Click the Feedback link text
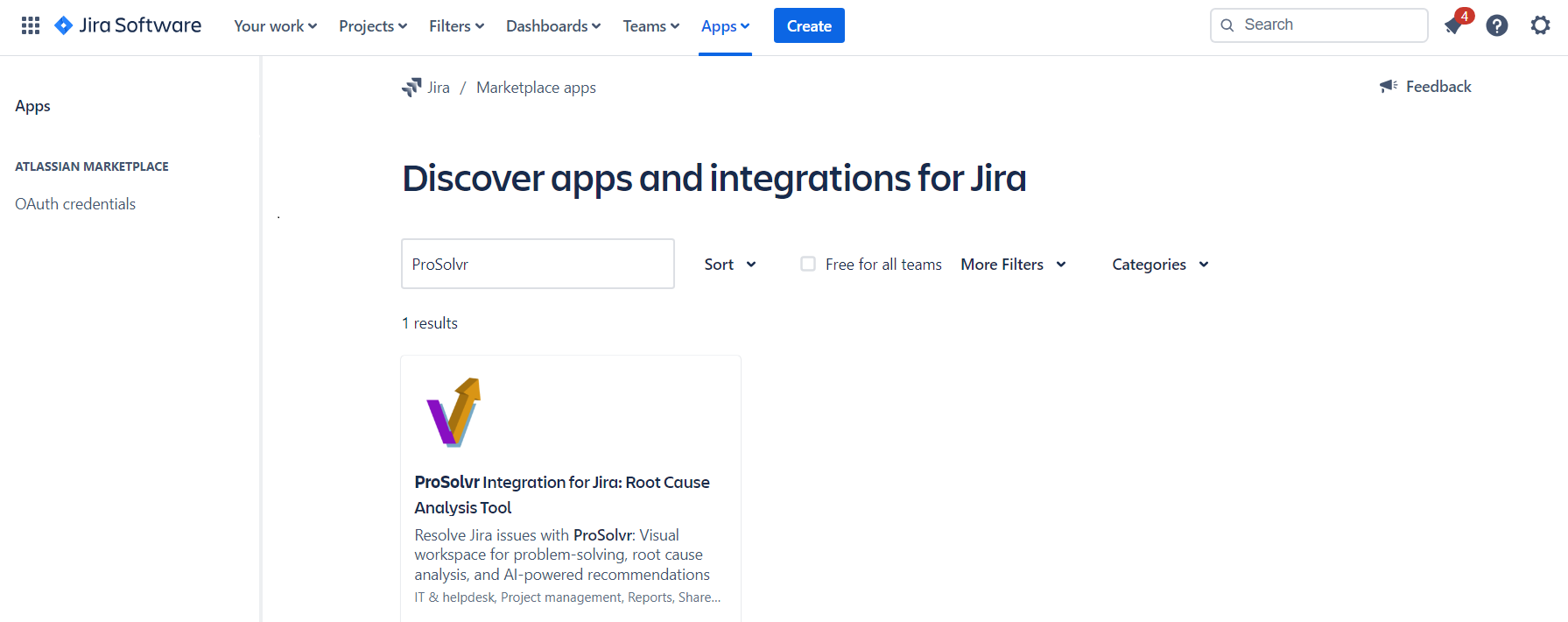1568x622 pixels. click(1438, 87)
